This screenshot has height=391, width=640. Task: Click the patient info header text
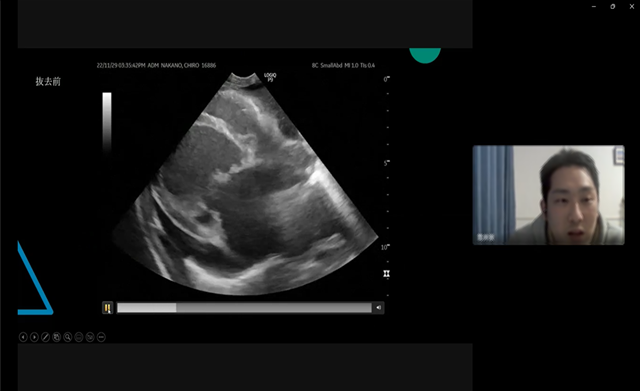156,65
